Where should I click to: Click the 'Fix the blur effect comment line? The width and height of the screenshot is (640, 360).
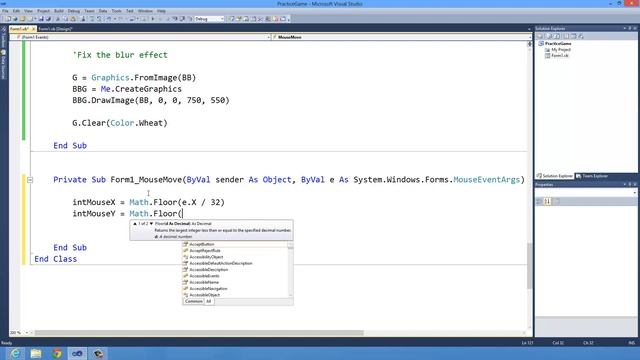pyautogui.click(x=120, y=55)
